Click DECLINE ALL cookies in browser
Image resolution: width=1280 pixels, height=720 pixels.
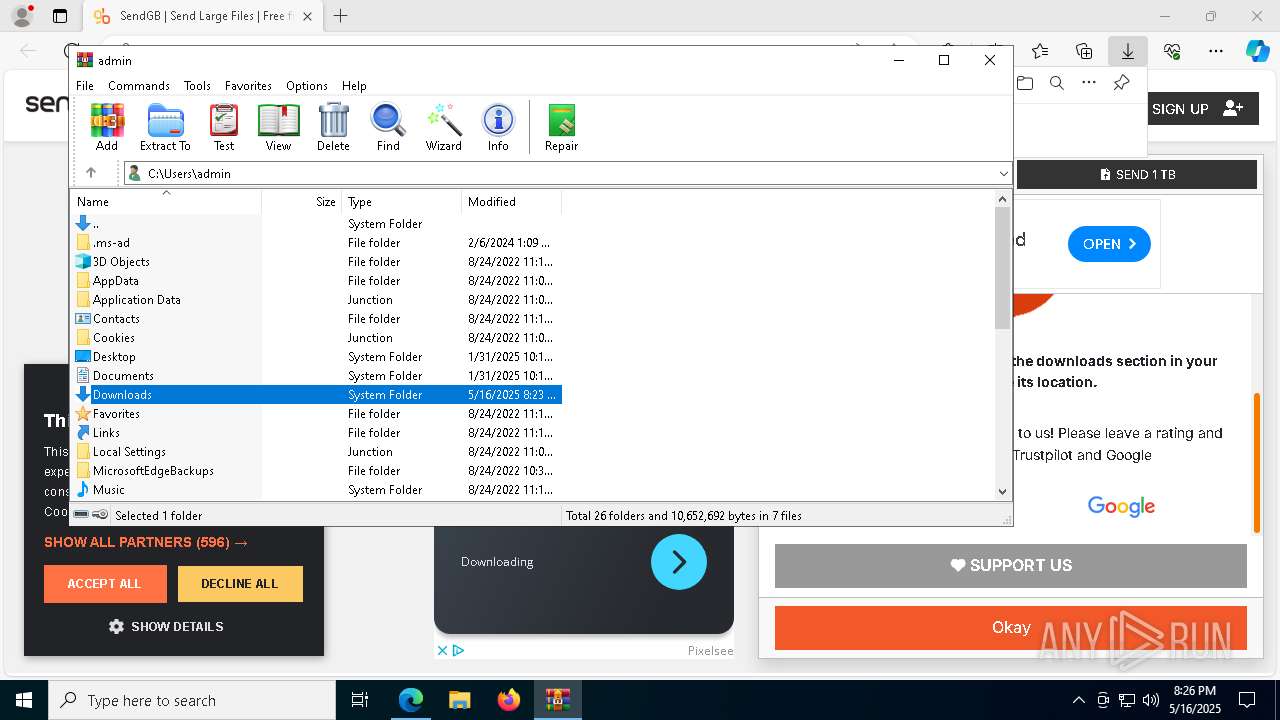pos(240,584)
